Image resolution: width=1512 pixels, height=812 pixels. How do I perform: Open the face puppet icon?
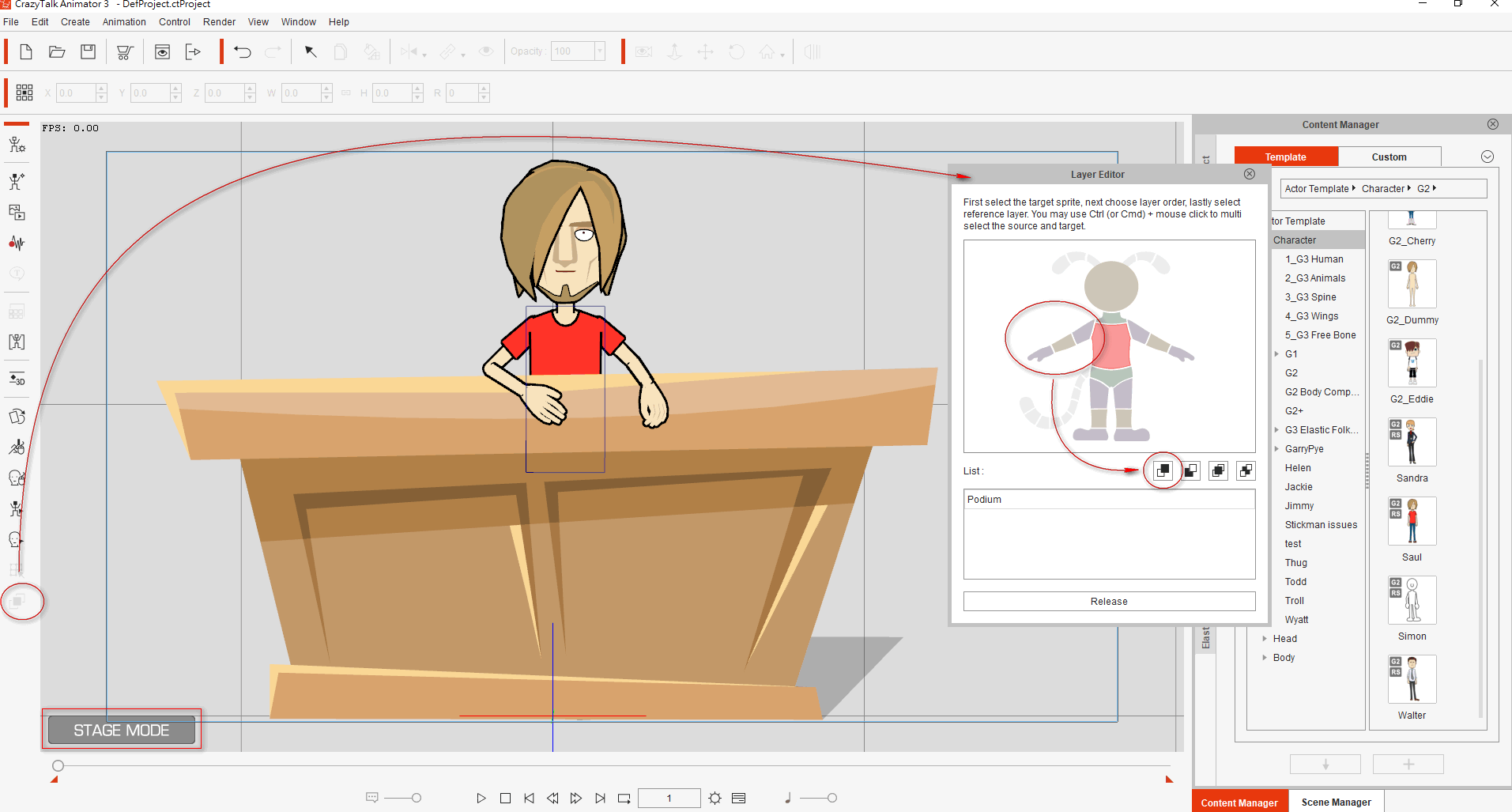(17, 478)
